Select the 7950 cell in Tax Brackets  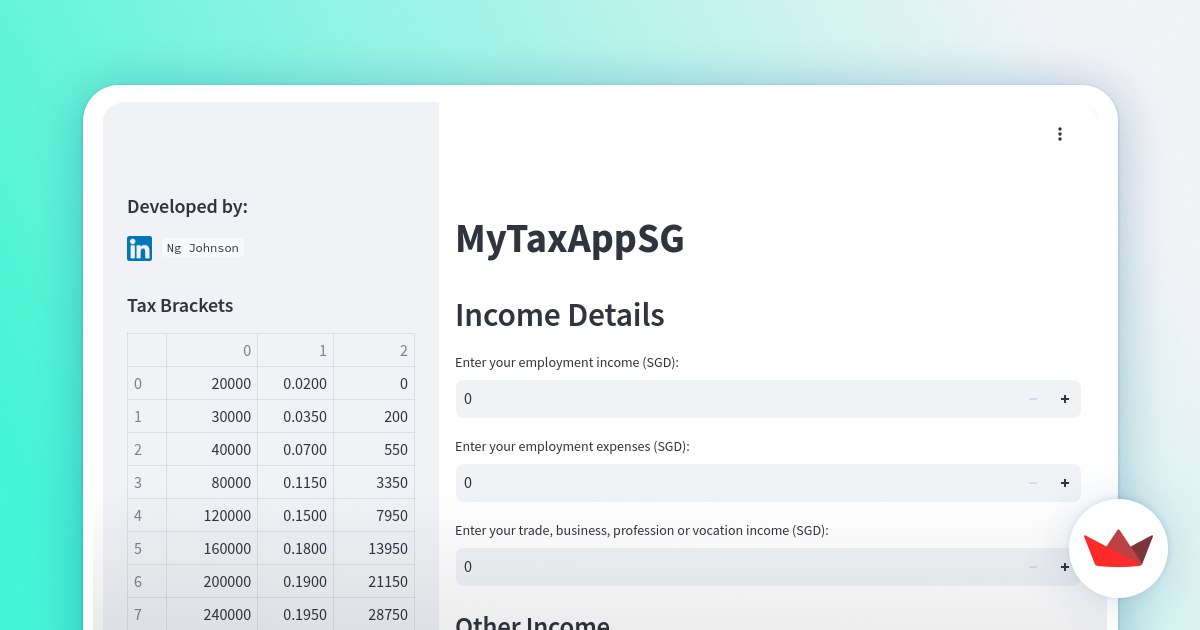pos(374,516)
